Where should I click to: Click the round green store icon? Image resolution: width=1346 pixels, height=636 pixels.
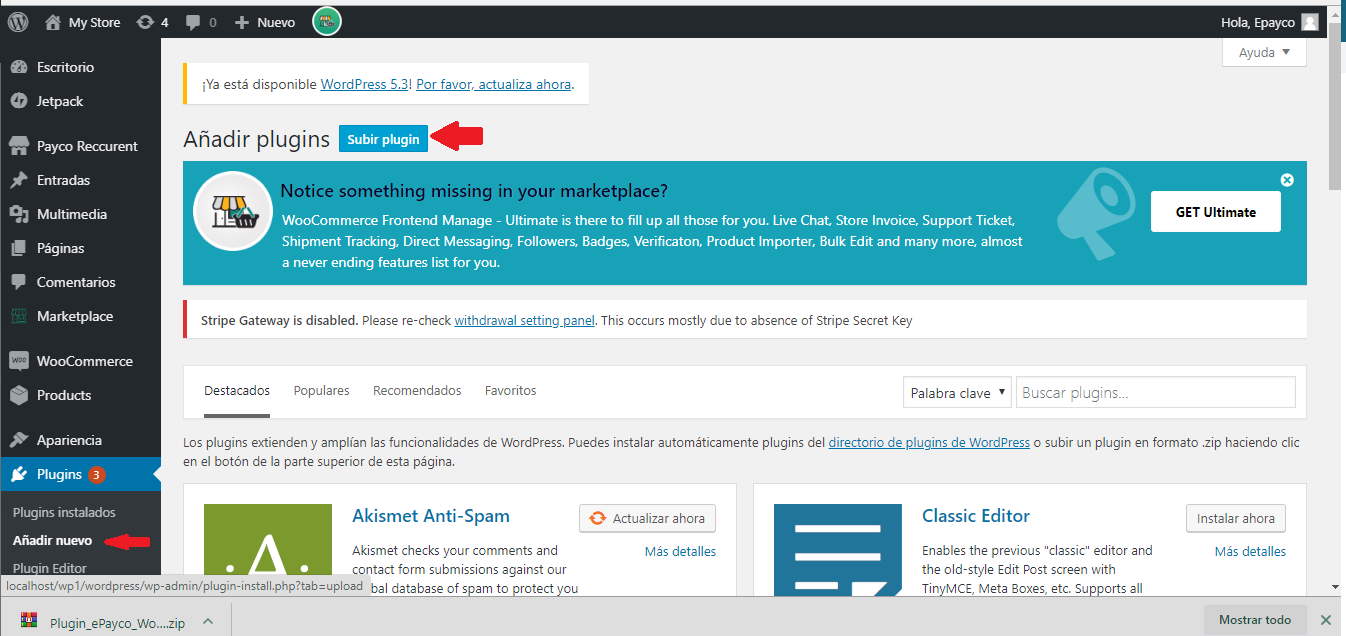tap(327, 22)
